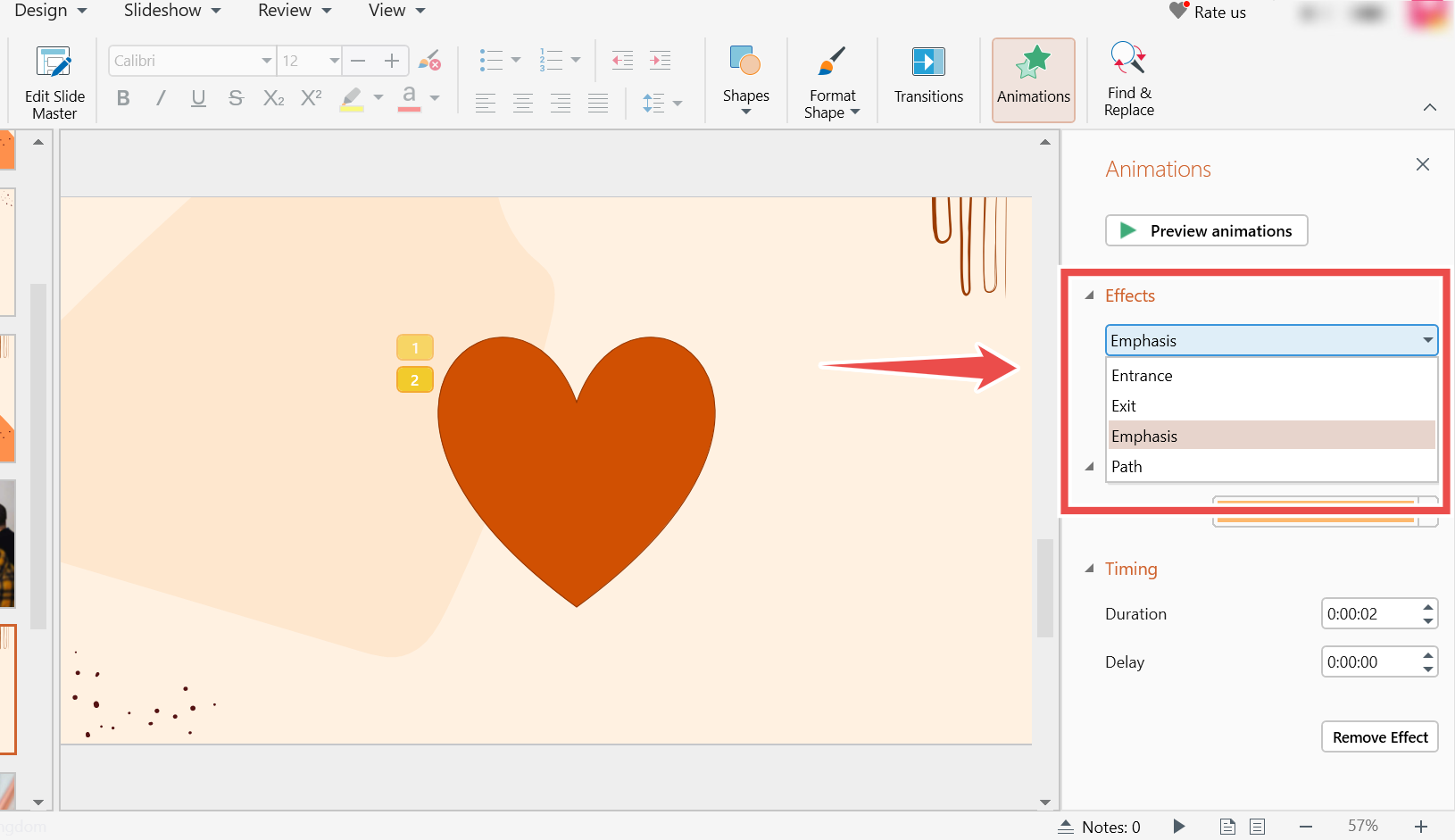Click the Remove Effect button
The image size is (1455, 840).
pos(1379,737)
